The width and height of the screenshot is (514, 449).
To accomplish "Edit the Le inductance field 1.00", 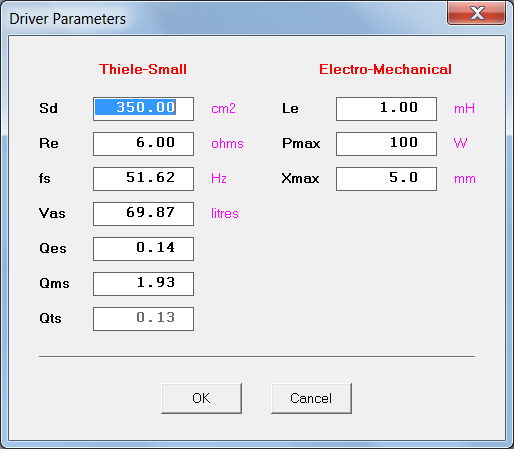I will pos(386,109).
